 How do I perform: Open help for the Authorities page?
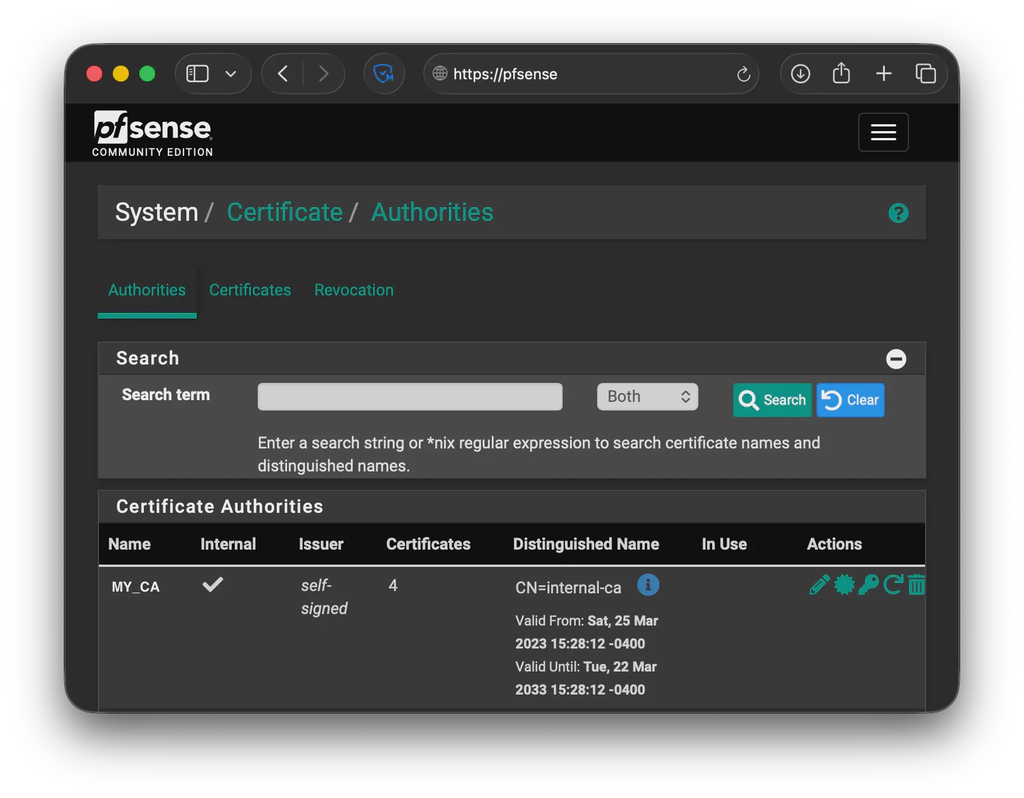coord(898,213)
